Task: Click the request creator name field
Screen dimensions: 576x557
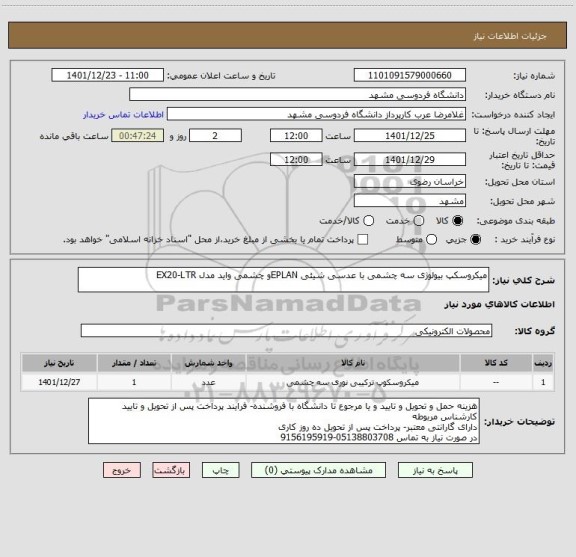Action: pos(316,114)
